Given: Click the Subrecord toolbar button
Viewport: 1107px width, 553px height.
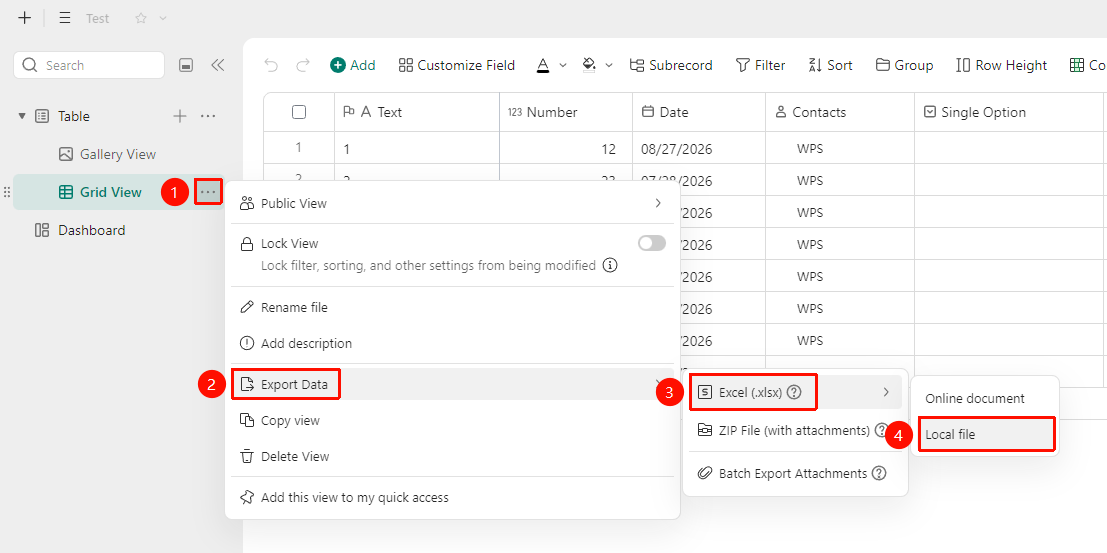Looking at the screenshot, I should point(671,65).
